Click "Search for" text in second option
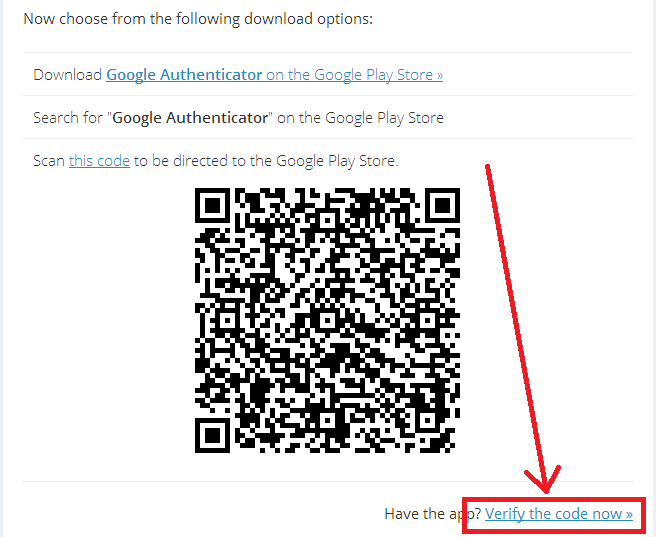The width and height of the screenshot is (656, 537). pos(68,118)
